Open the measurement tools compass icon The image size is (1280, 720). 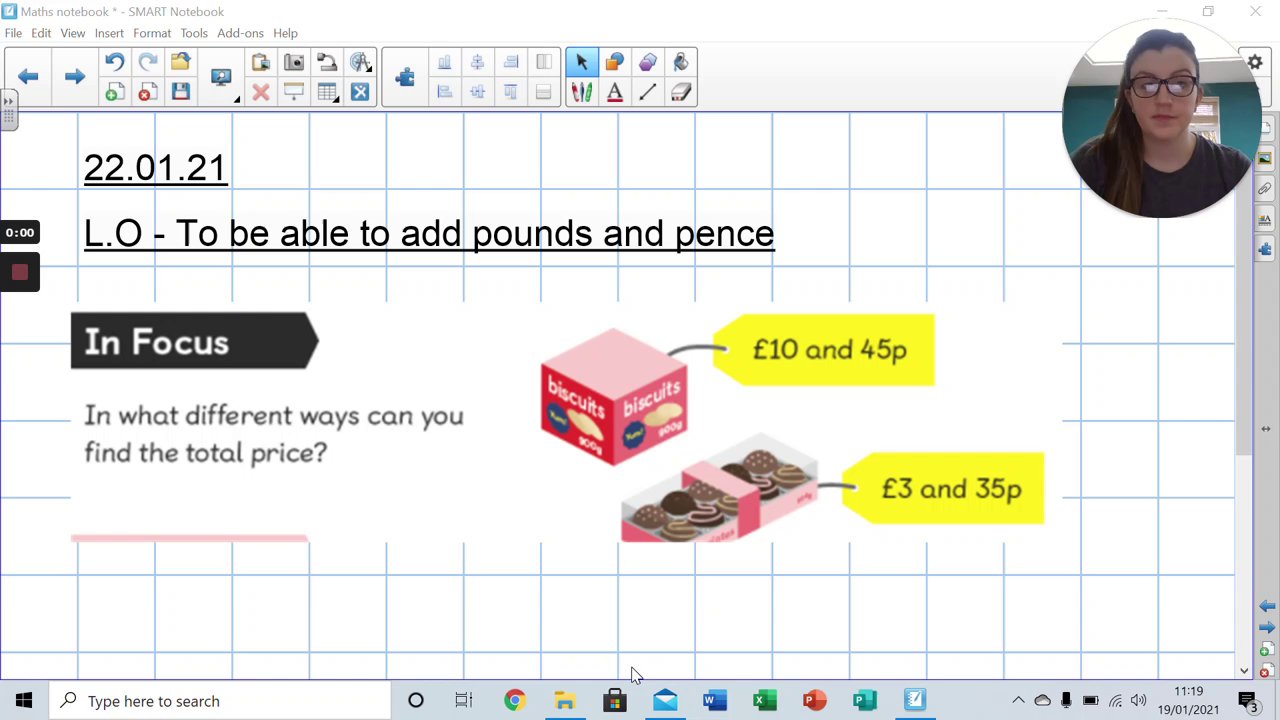tap(359, 62)
